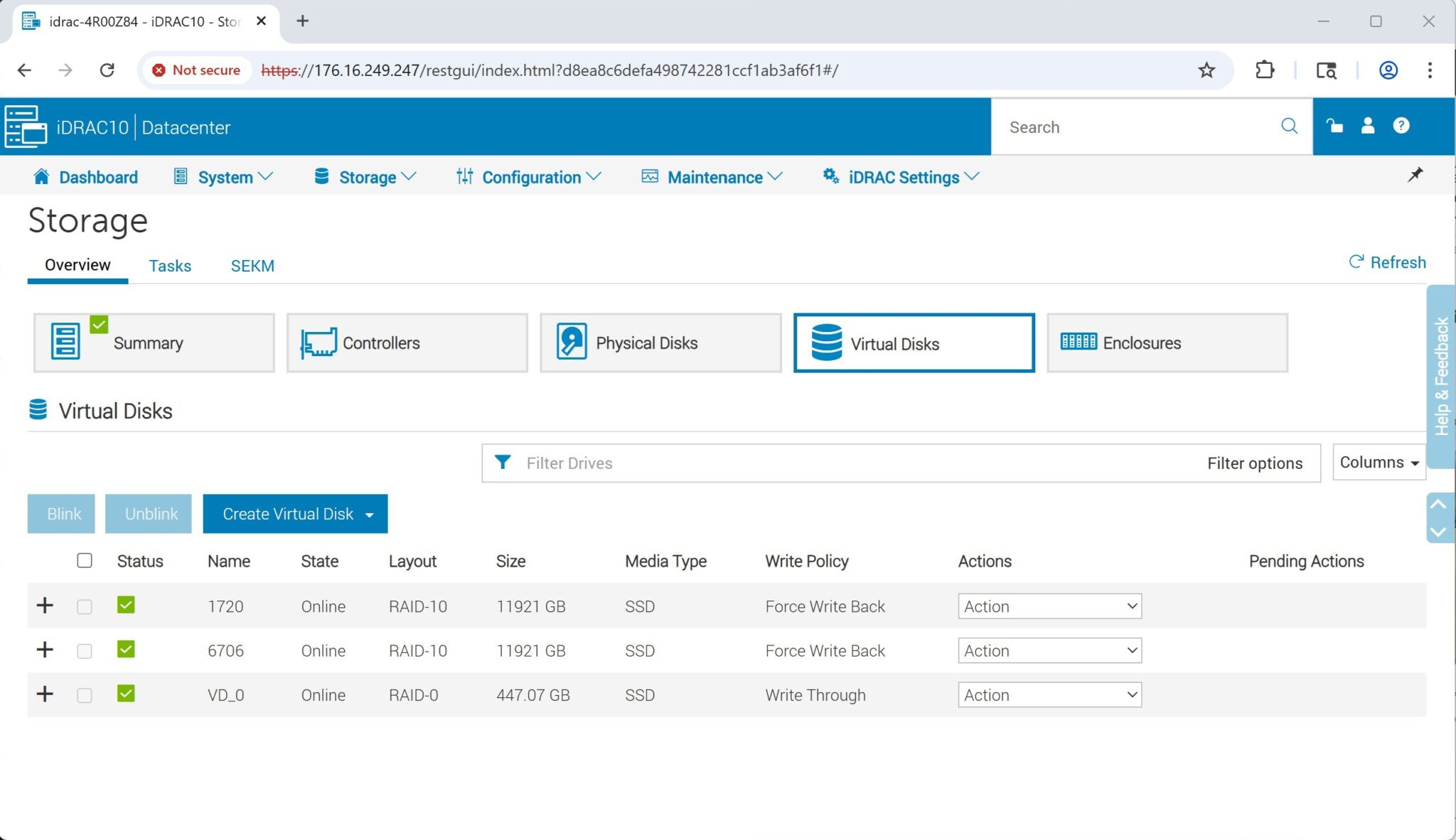Screen dimensions: 1456x840
Task: Click the filter funnel icon
Action: [x=503, y=463]
